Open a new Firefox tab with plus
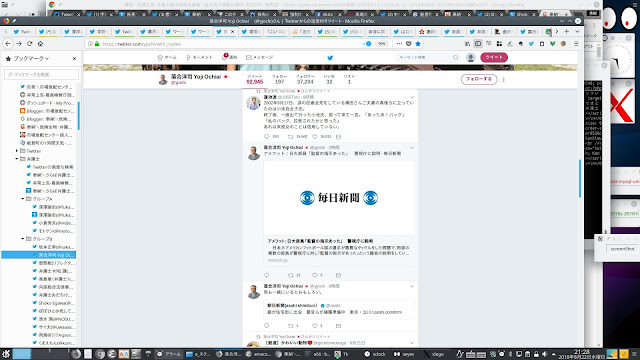The width and height of the screenshot is (640, 360). [x=567, y=31]
